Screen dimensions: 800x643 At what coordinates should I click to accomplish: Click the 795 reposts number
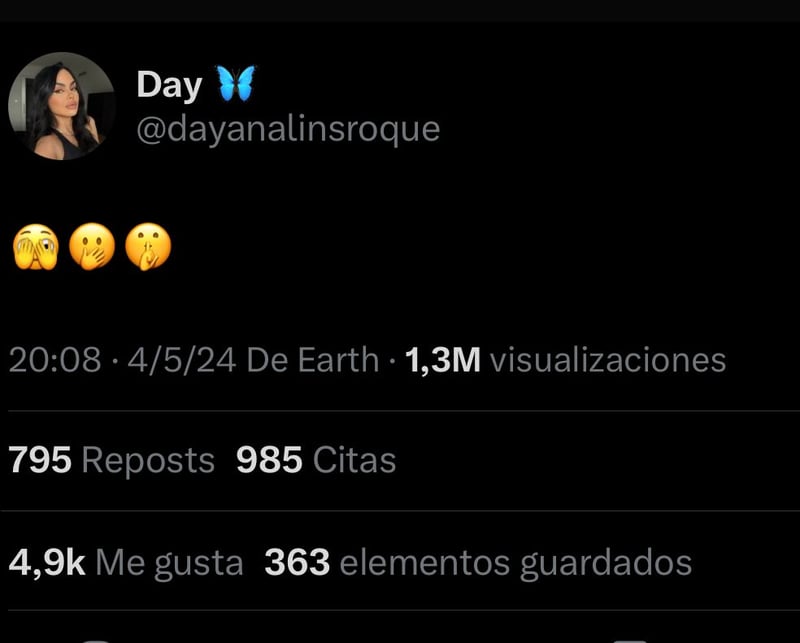40,460
